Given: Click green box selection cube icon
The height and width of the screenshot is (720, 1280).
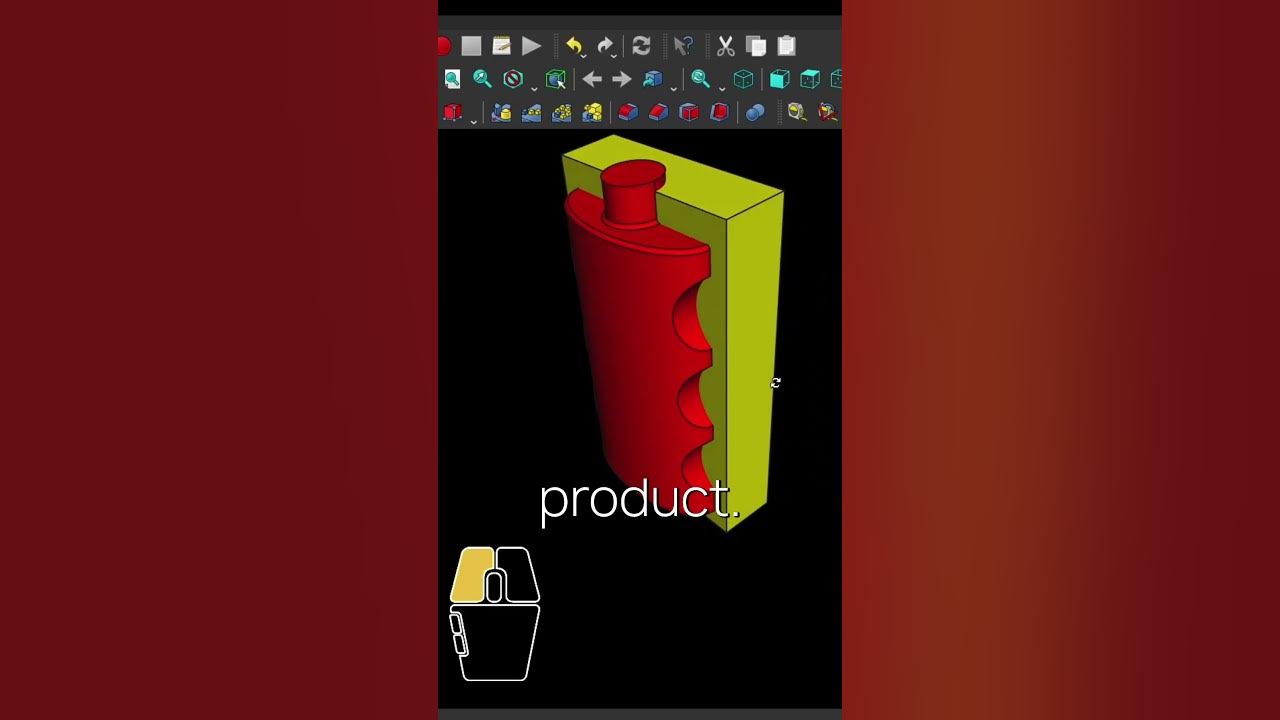Looking at the screenshot, I should point(555,79).
